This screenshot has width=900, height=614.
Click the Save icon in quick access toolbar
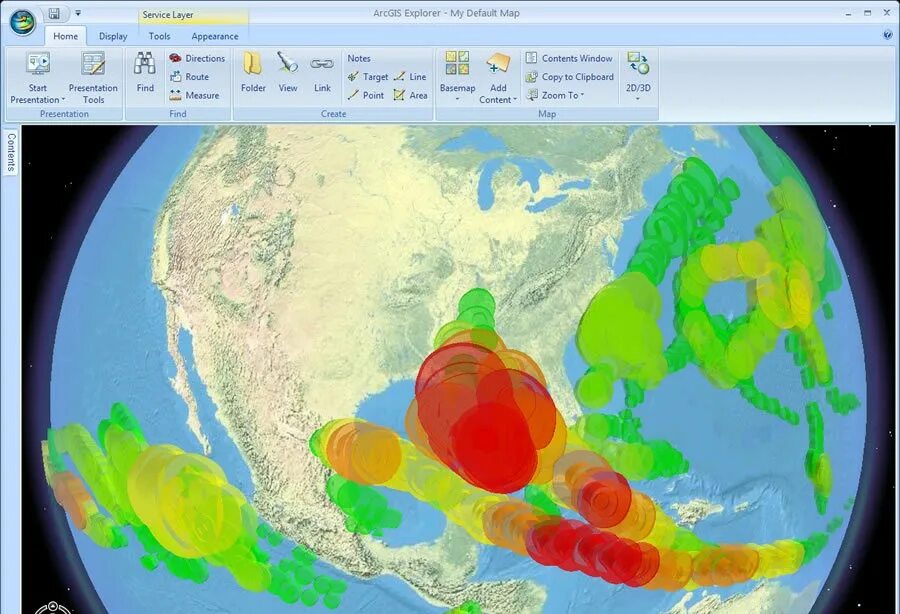(54, 13)
